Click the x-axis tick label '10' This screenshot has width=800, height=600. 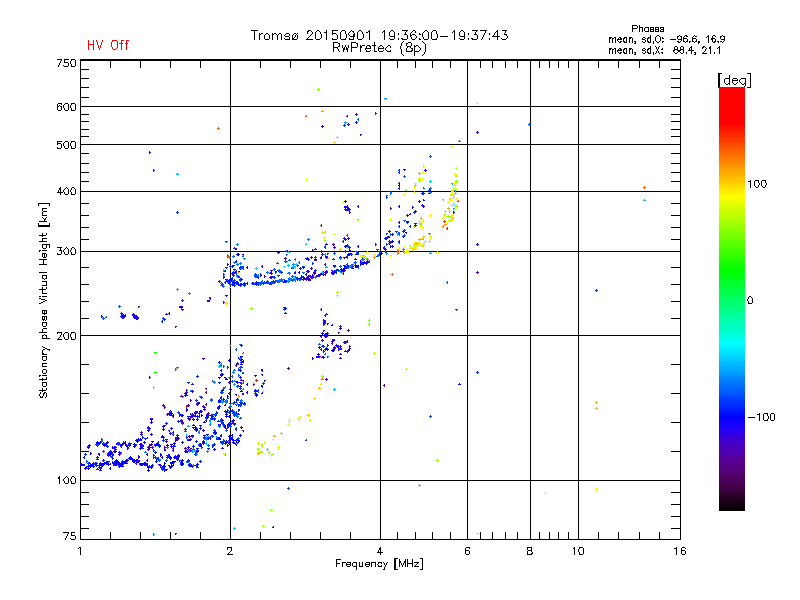578,551
